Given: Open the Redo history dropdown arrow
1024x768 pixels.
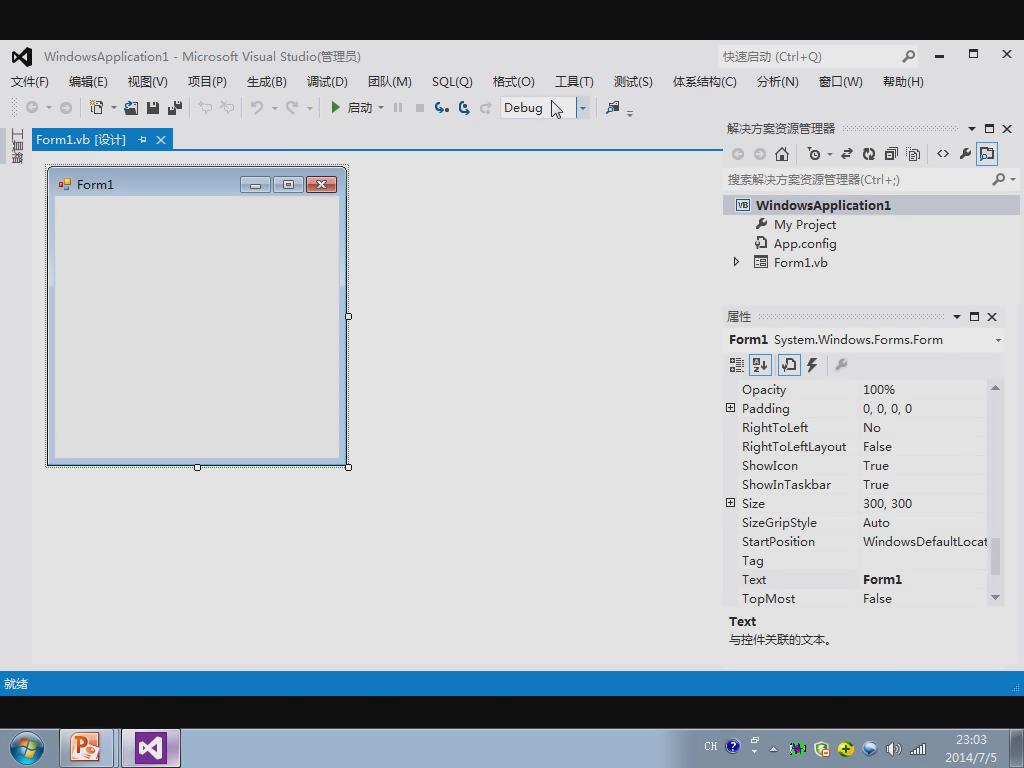Looking at the screenshot, I should [310, 108].
